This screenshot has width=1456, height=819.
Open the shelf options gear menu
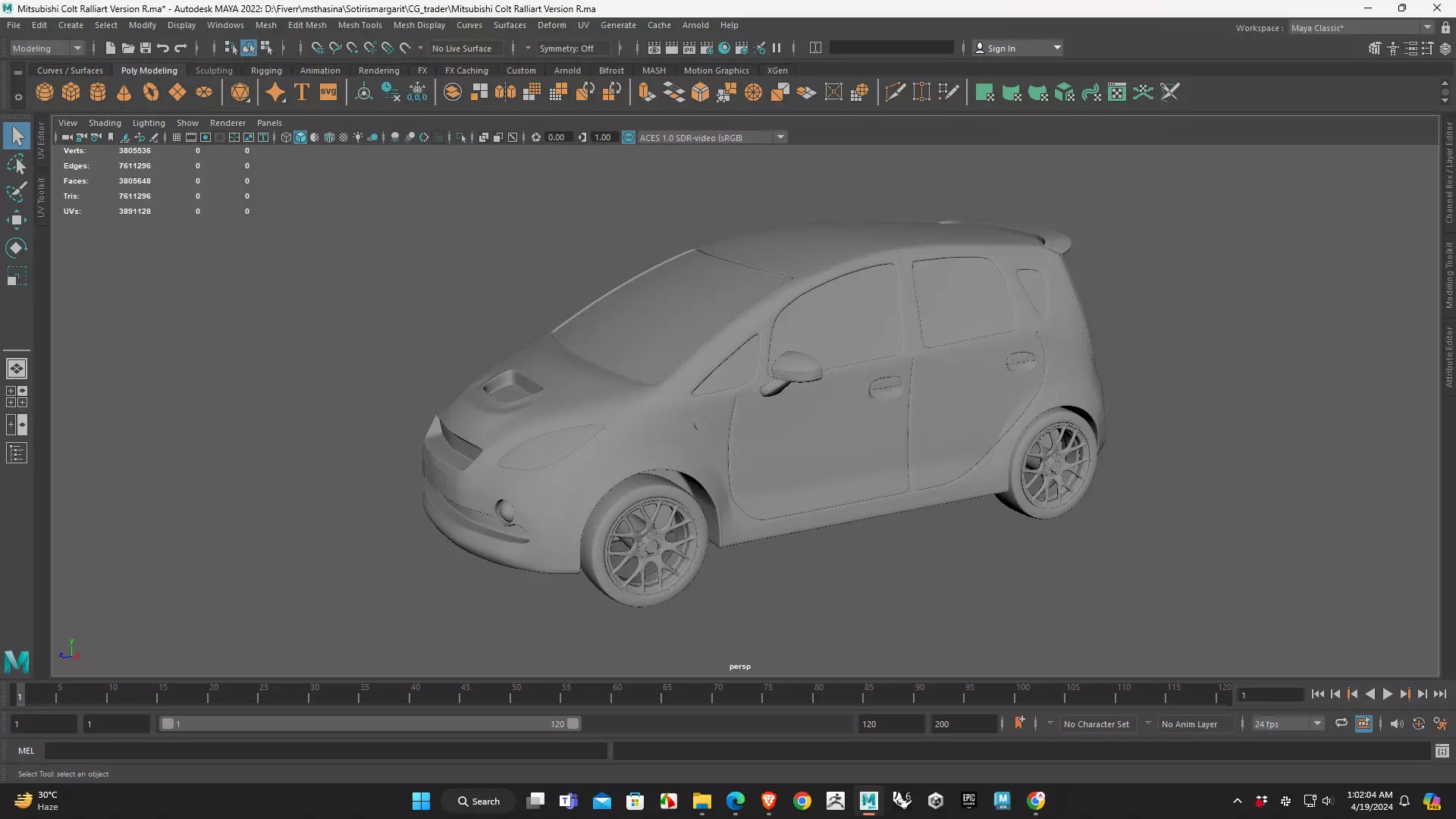click(18, 97)
